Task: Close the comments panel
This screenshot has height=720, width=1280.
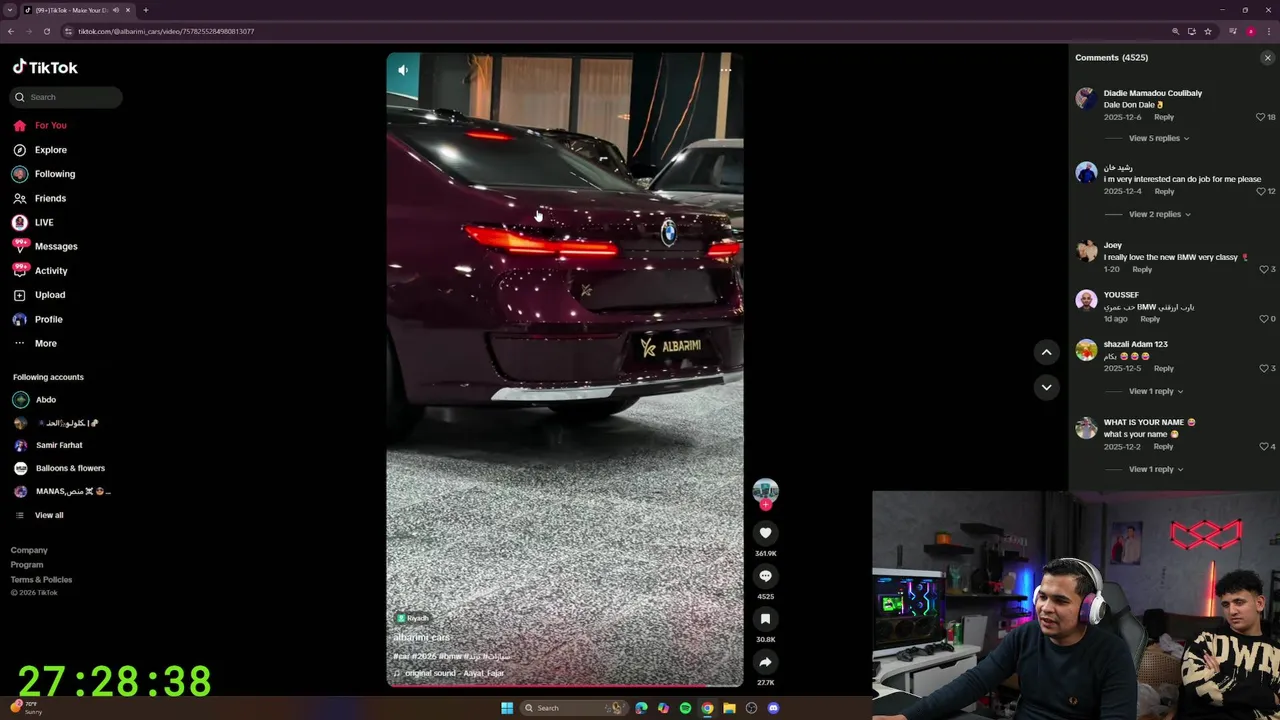Action: click(1267, 58)
